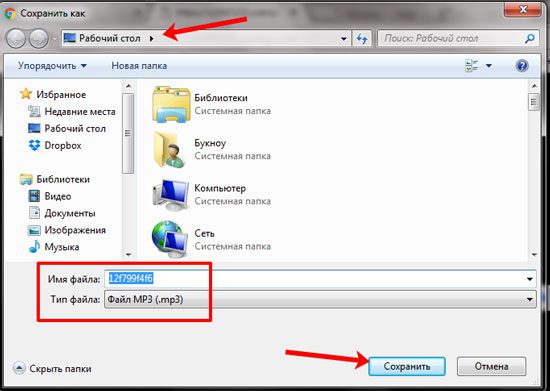
Task: Click the 'Отмена' button
Action: tap(491, 366)
